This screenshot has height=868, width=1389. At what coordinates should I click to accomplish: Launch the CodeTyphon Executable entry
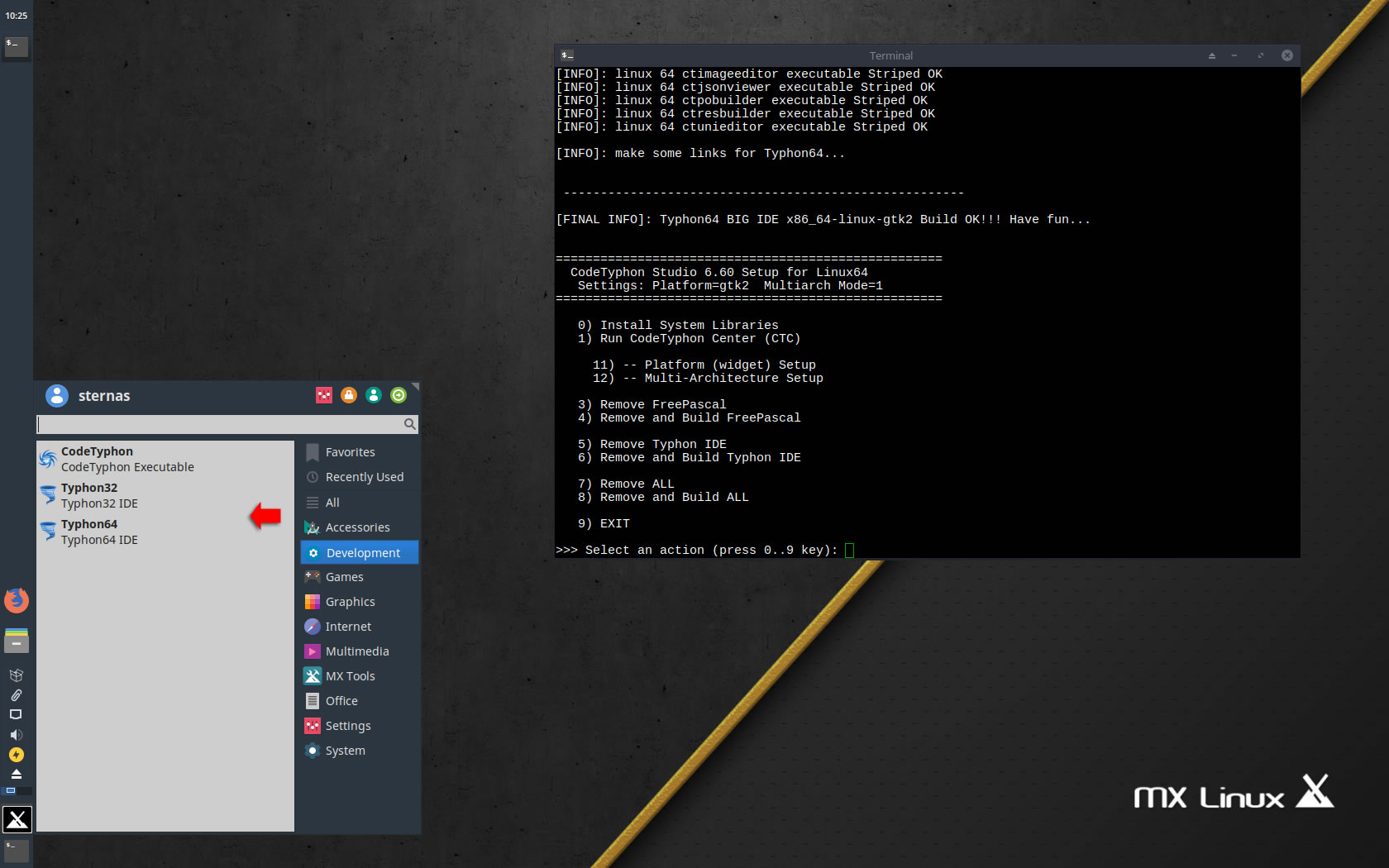click(124, 459)
